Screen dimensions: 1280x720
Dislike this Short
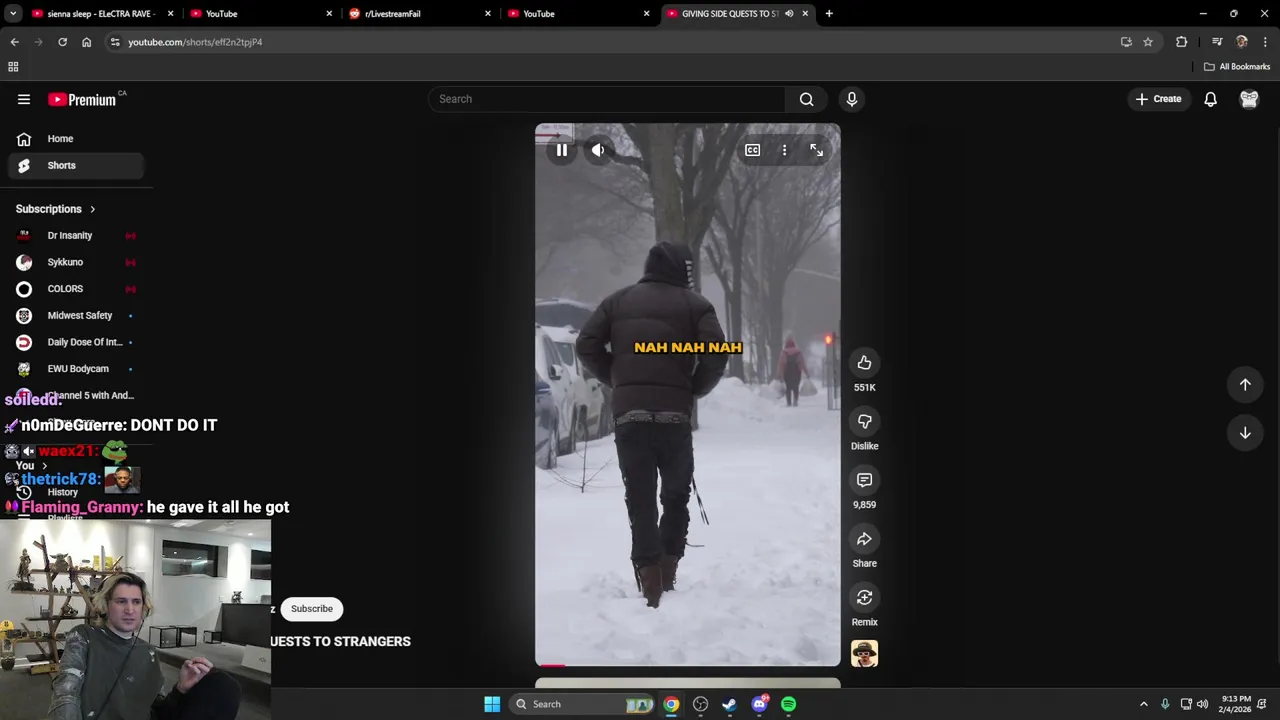[x=864, y=422]
